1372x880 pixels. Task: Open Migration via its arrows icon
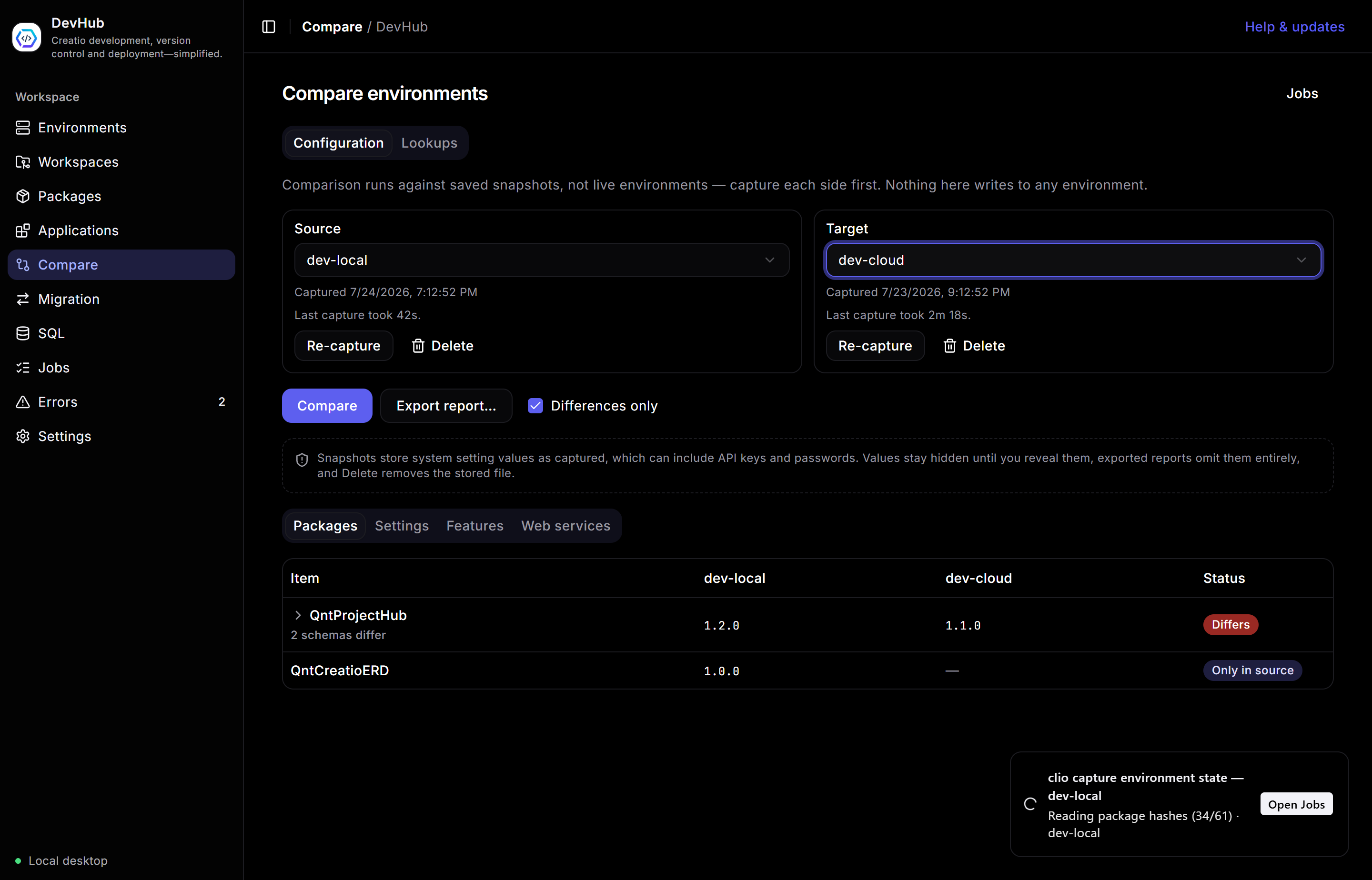23,299
